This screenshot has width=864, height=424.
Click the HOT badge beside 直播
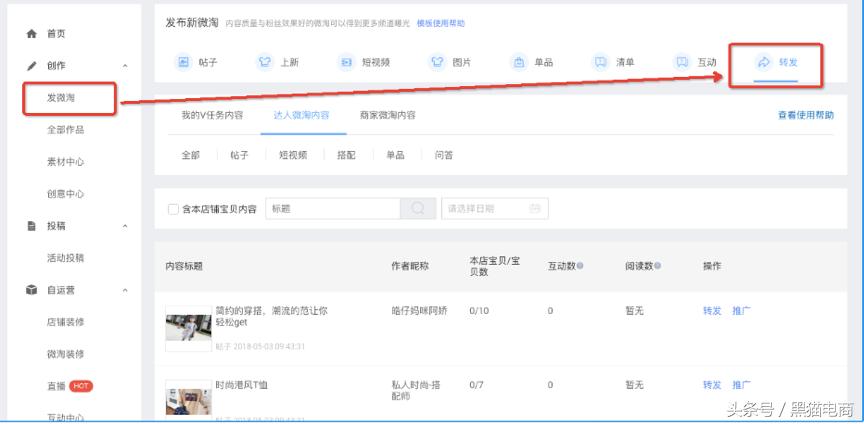(x=81, y=386)
